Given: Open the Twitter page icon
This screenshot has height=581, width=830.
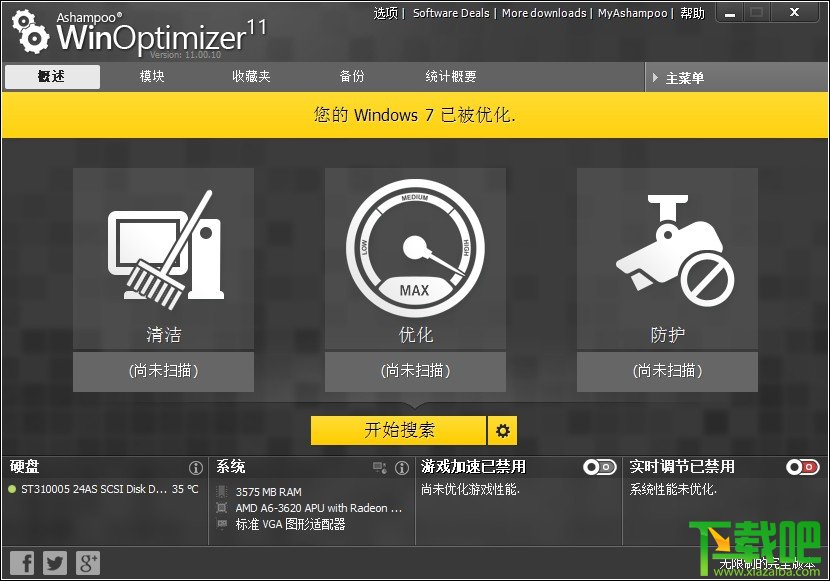Looking at the screenshot, I should pos(55,562).
